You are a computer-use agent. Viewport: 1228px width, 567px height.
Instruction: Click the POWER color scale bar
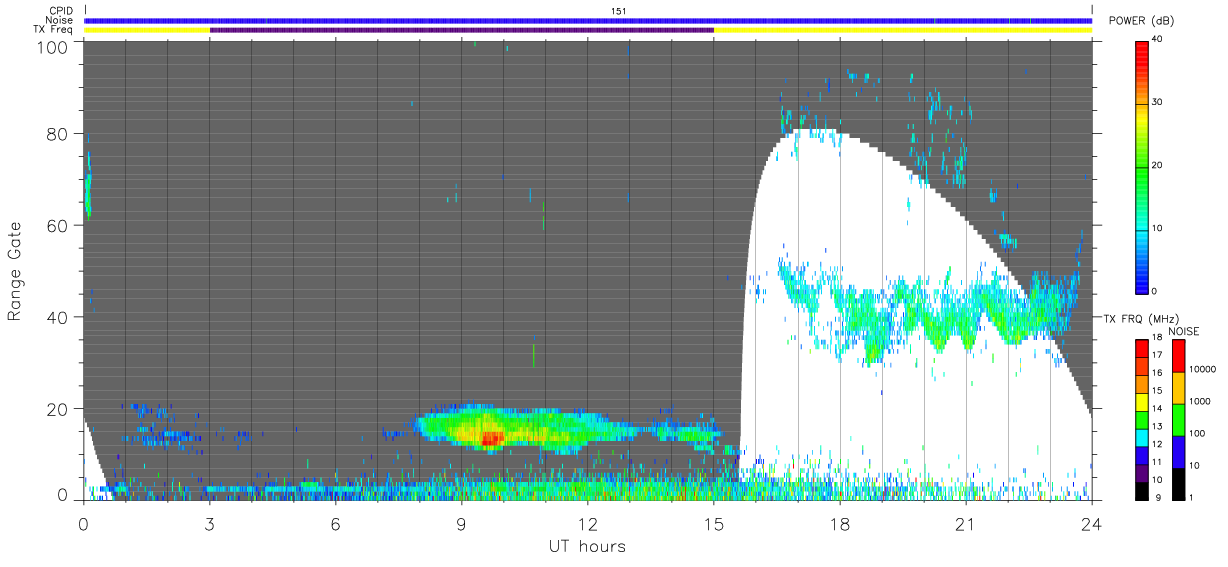(1142, 166)
